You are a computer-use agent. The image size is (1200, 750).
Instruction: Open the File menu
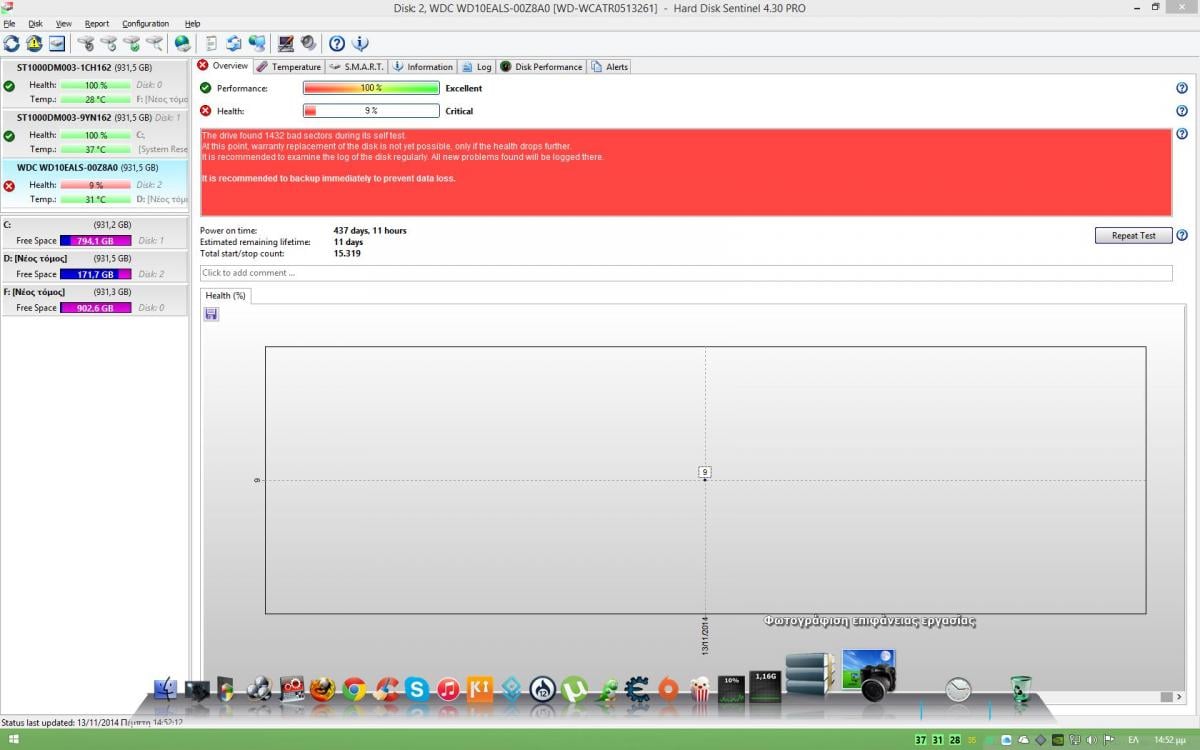pyautogui.click(x=9, y=23)
